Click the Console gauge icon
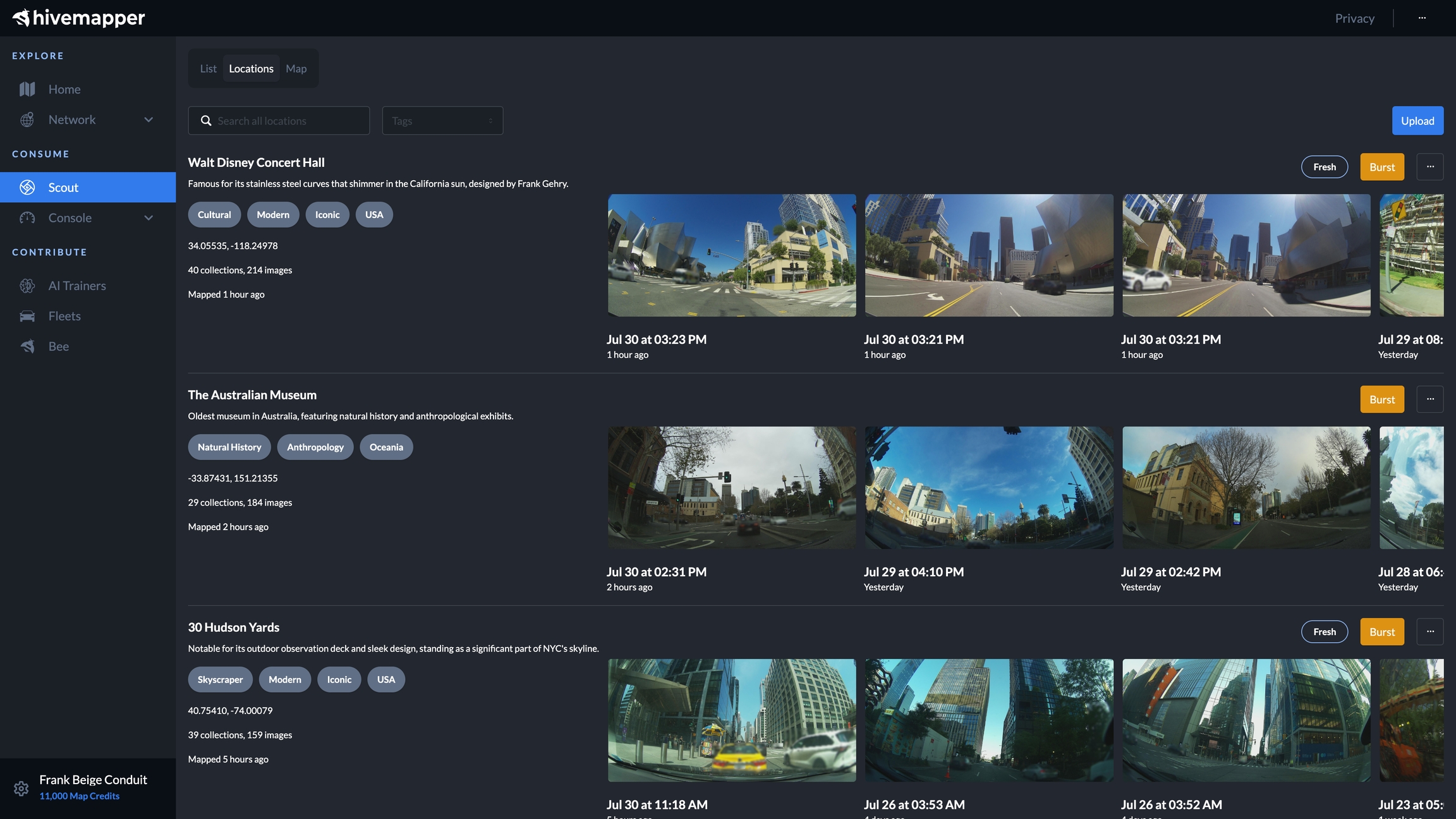This screenshot has width=1456, height=819. [27, 217]
